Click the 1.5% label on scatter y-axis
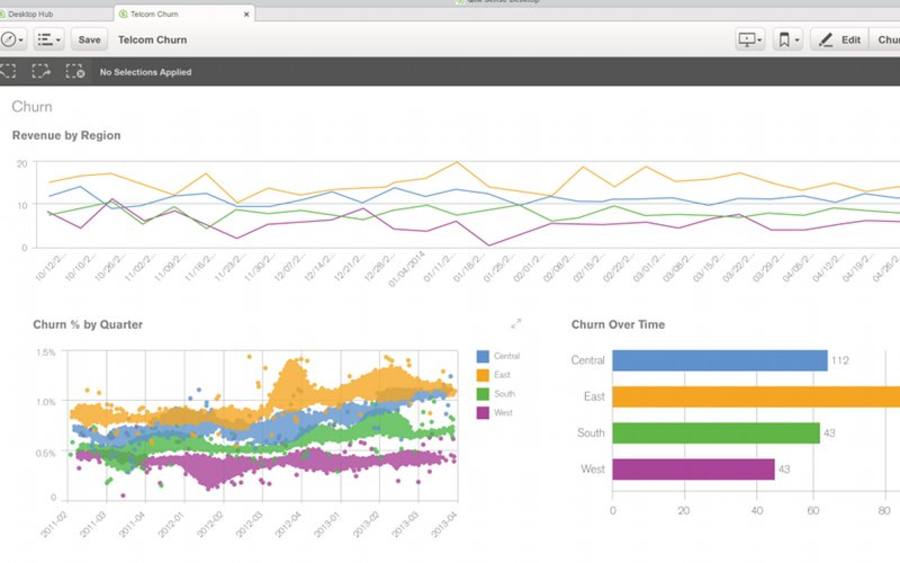Image resolution: width=900 pixels, height=563 pixels. pos(46,352)
